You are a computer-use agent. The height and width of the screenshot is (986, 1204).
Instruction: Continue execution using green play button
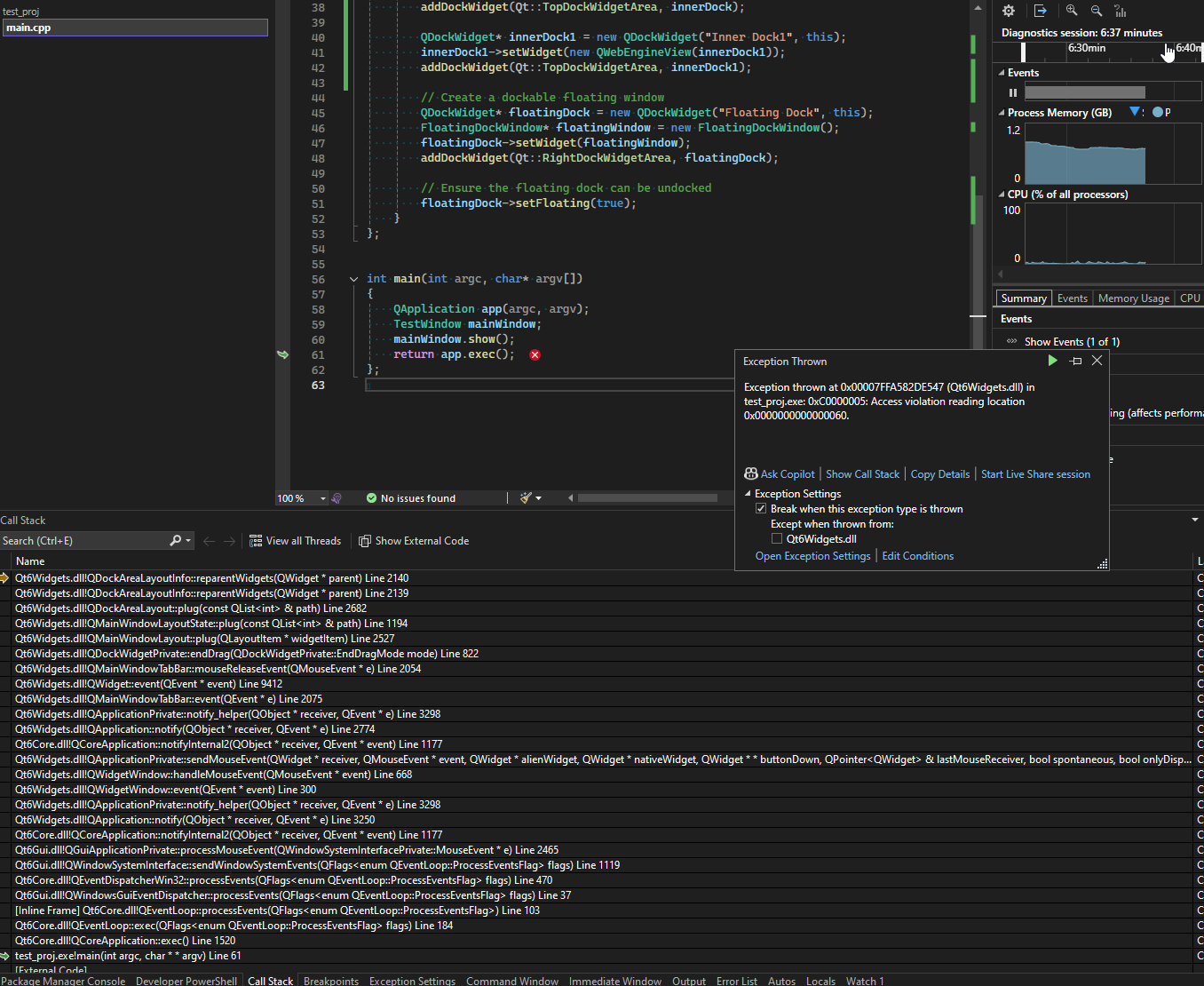[1052, 361]
